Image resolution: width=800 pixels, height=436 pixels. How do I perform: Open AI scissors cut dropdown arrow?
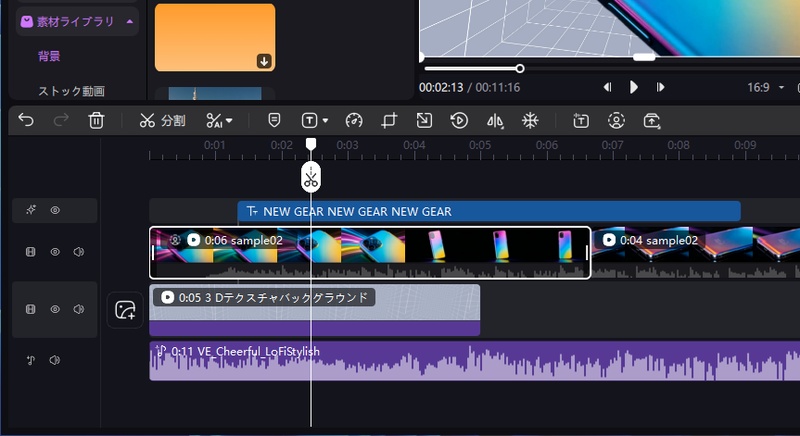tap(229, 121)
